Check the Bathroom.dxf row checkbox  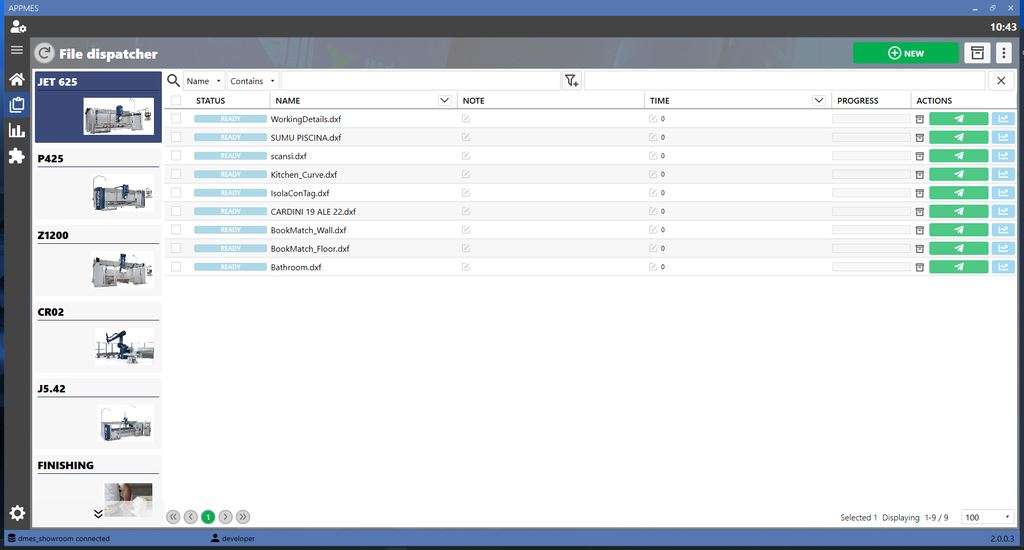click(x=176, y=267)
